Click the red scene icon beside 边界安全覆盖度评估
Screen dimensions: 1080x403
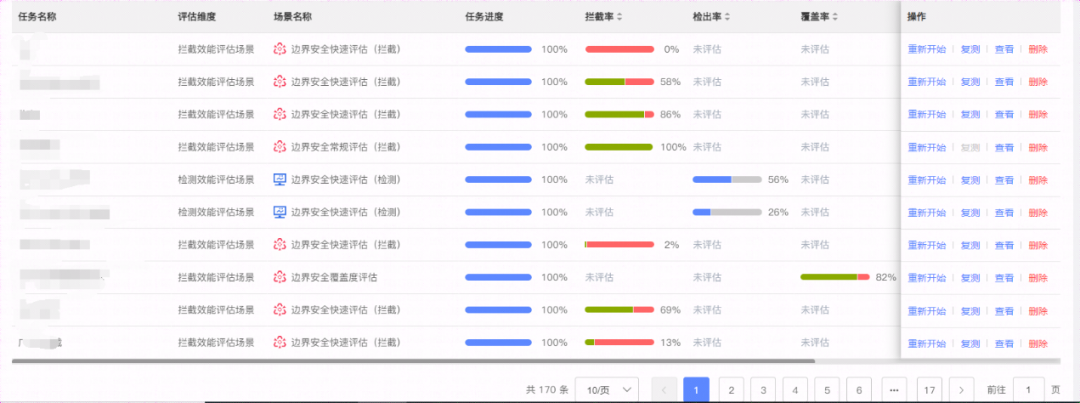pyautogui.click(x=280, y=277)
